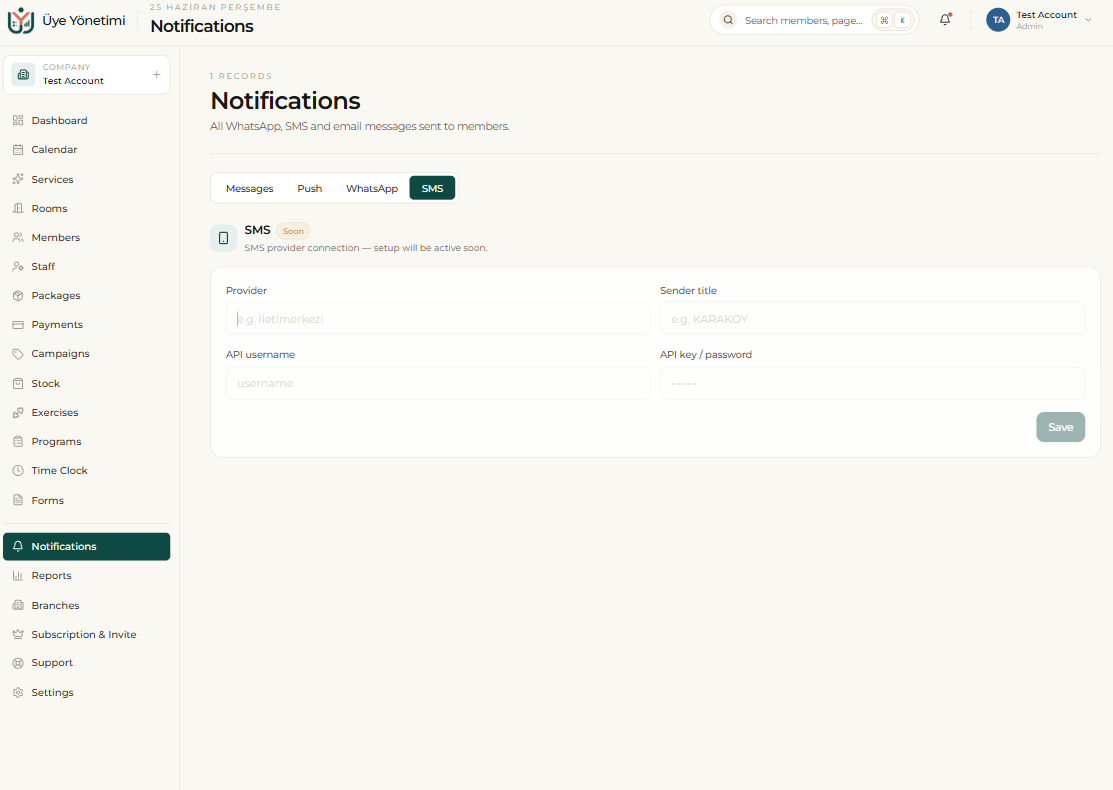Open the notification bell in header
The height and width of the screenshot is (790, 1113).
945,20
